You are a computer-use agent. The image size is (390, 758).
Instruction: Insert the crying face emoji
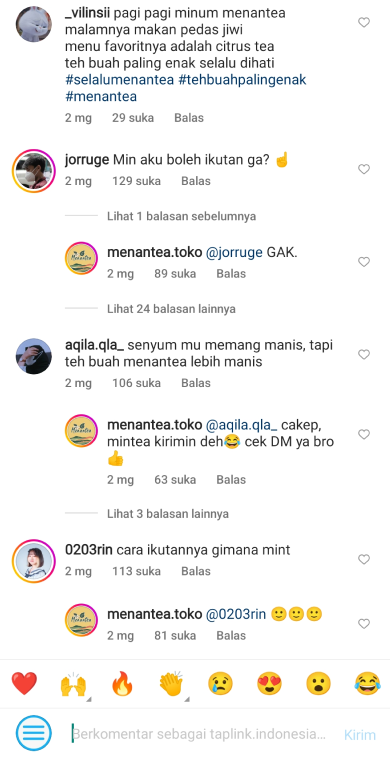(220, 684)
